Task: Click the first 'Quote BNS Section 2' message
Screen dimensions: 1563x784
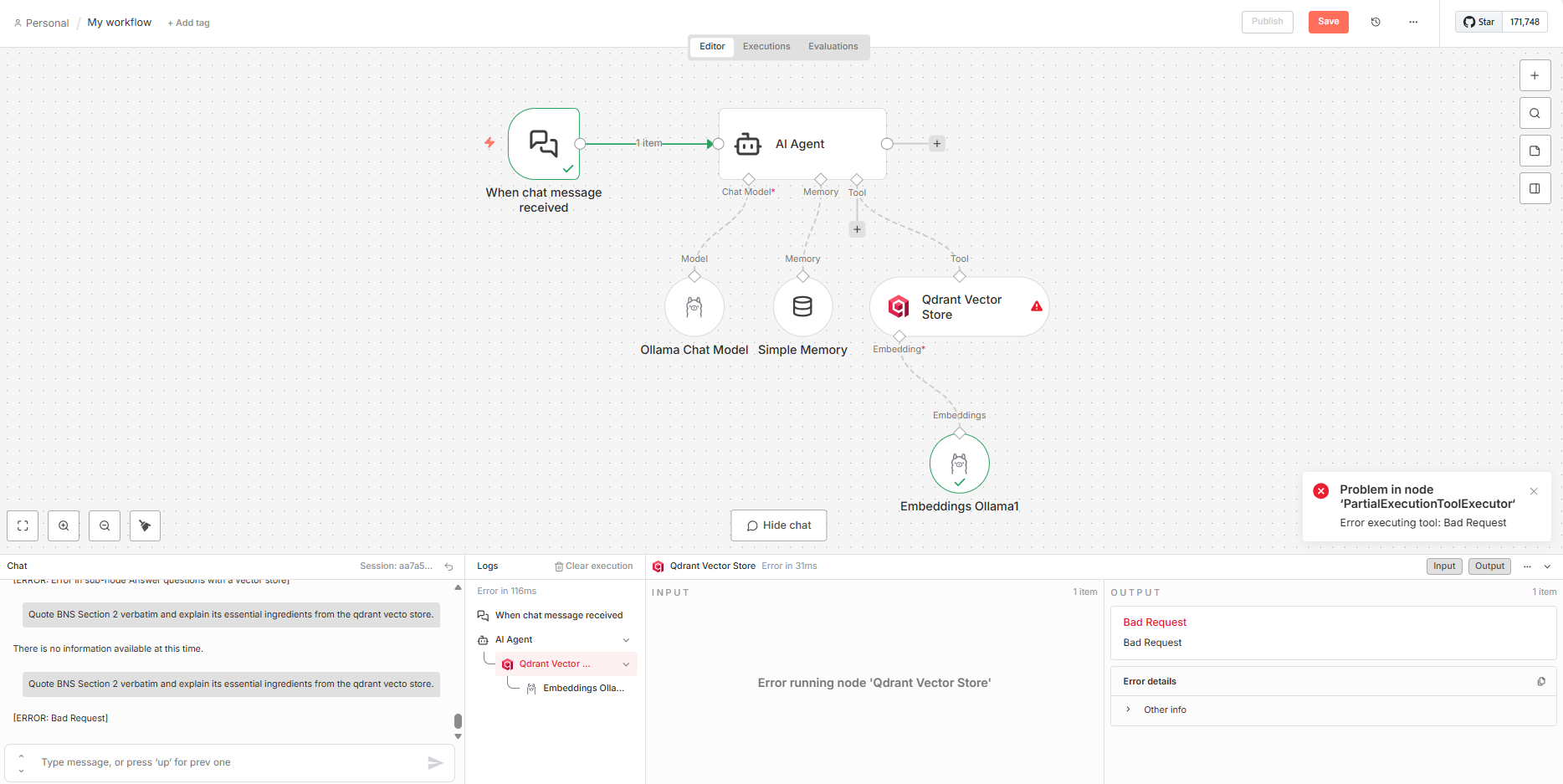Action: click(x=231, y=615)
